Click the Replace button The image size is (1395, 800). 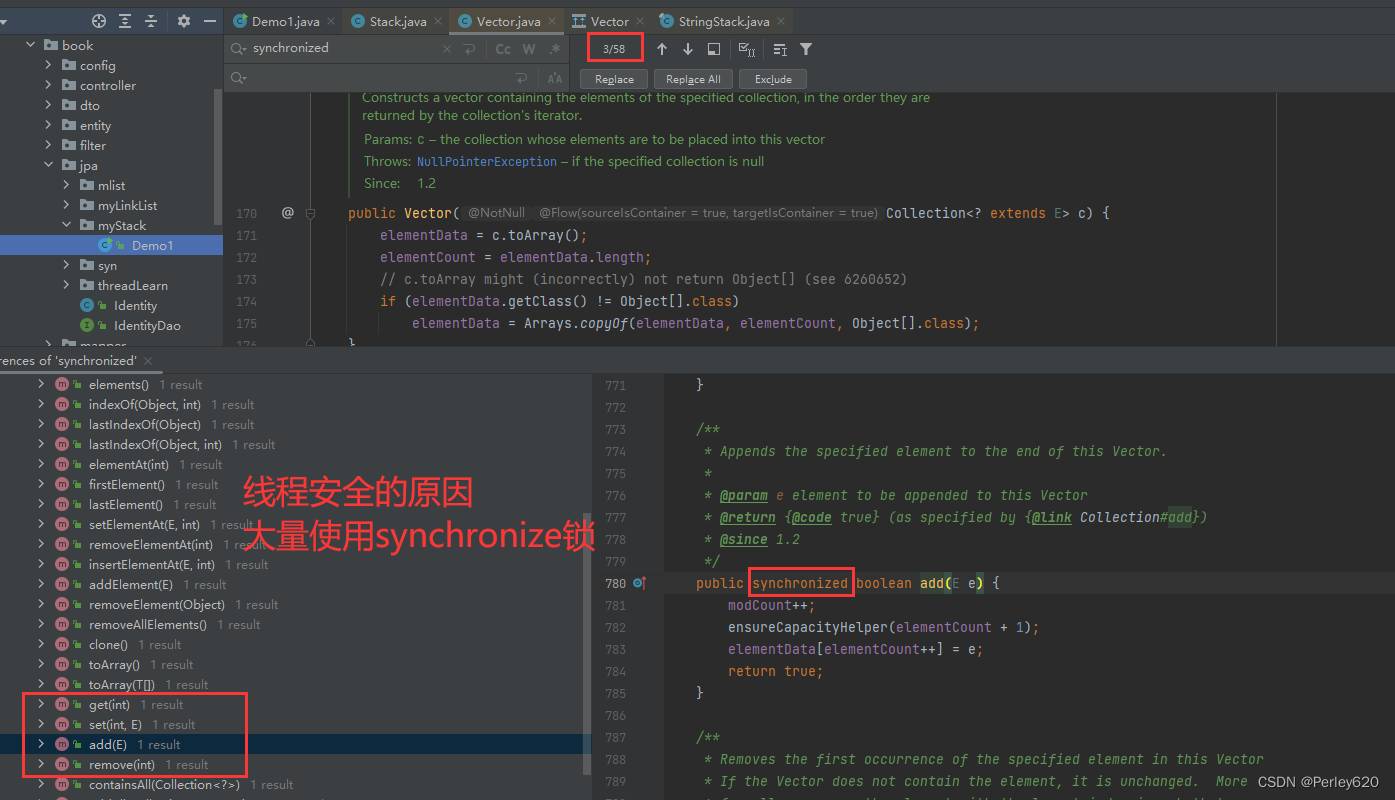click(614, 79)
